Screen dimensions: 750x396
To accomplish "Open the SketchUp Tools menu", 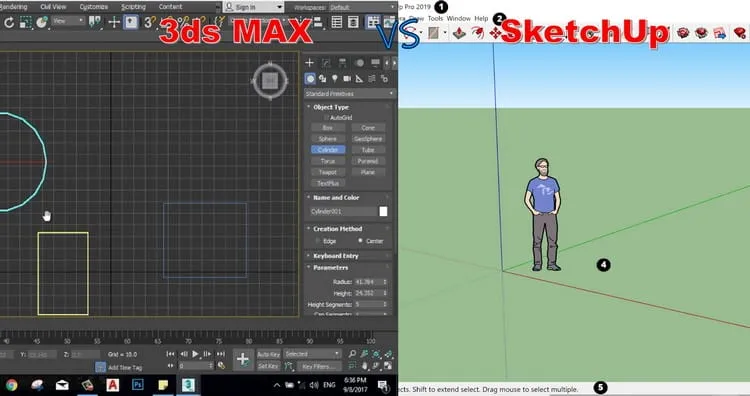I will 435,18.
